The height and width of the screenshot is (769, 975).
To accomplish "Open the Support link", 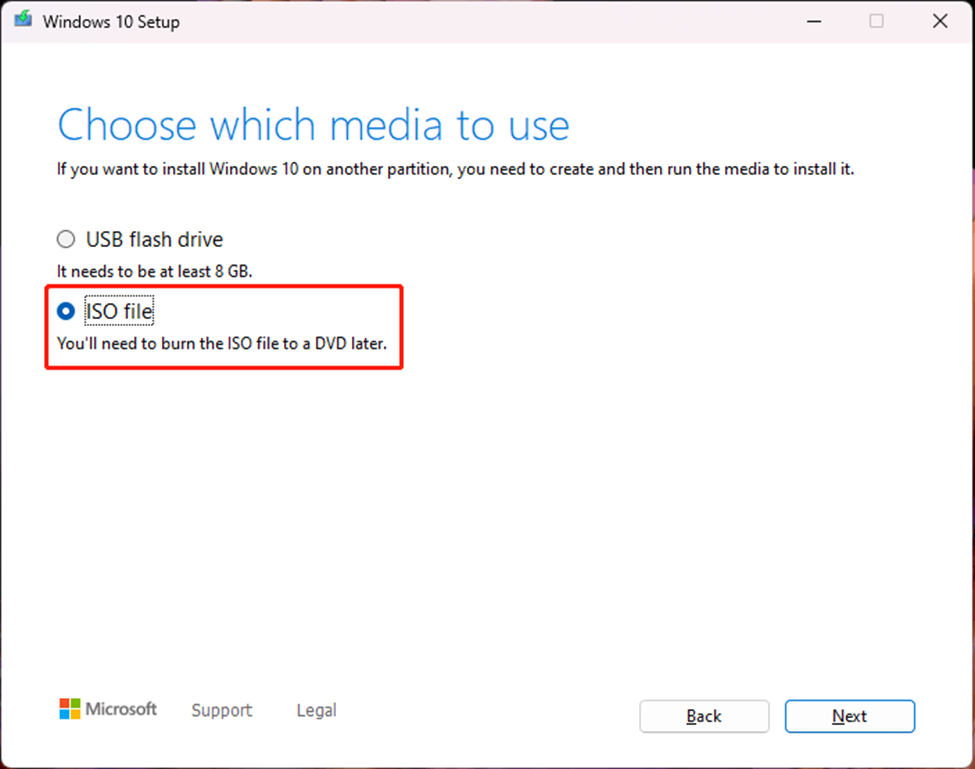I will click(x=221, y=710).
